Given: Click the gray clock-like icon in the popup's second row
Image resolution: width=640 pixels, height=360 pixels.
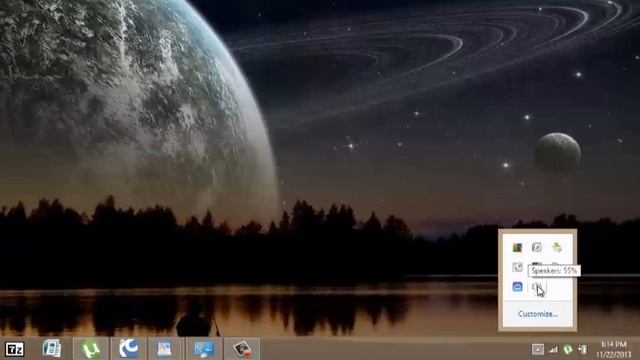Looking at the screenshot, I should coord(517,267).
